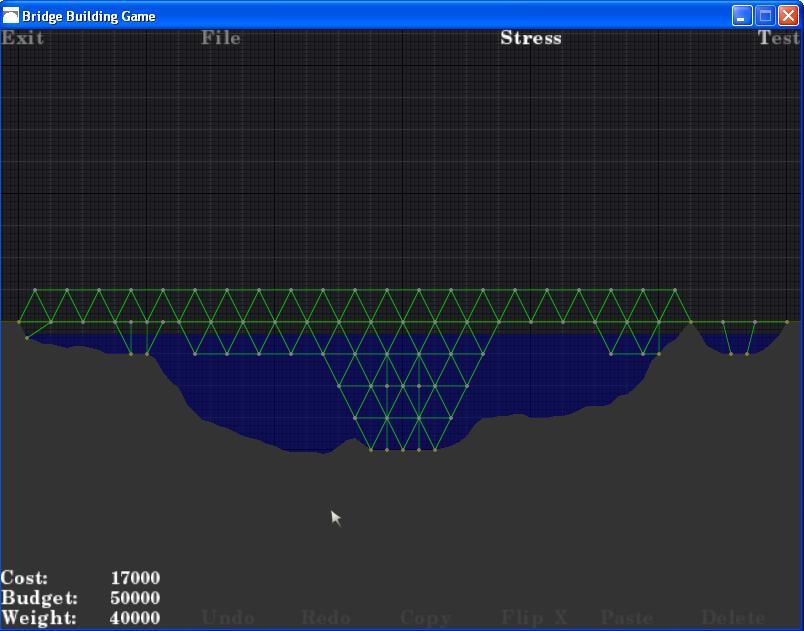Screen dimensions: 804x631
Task: Maximize the Bridge Building Game window
Action: click(765, 16)
